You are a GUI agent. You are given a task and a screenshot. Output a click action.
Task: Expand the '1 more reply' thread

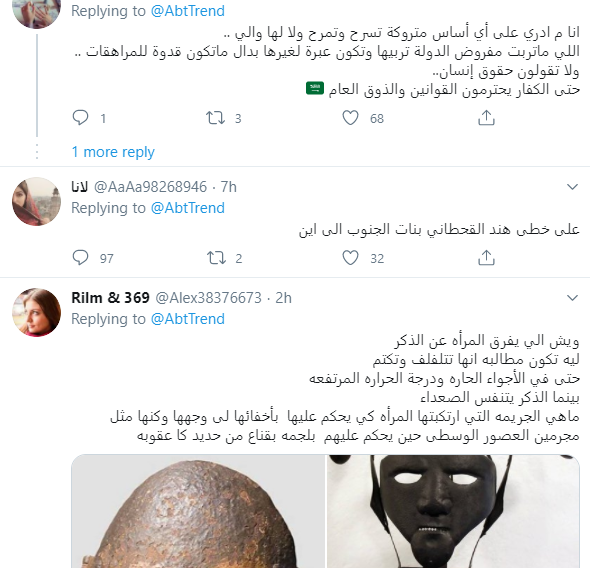pos(113,152)
